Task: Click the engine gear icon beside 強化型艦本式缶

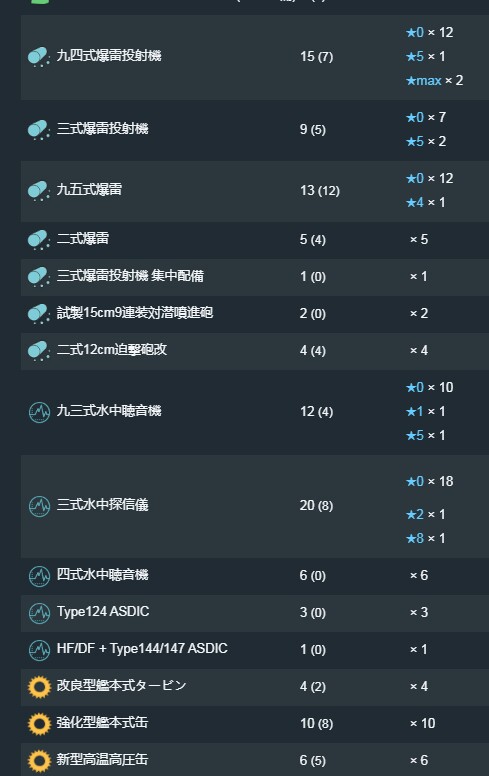Action: click(39, 724)
